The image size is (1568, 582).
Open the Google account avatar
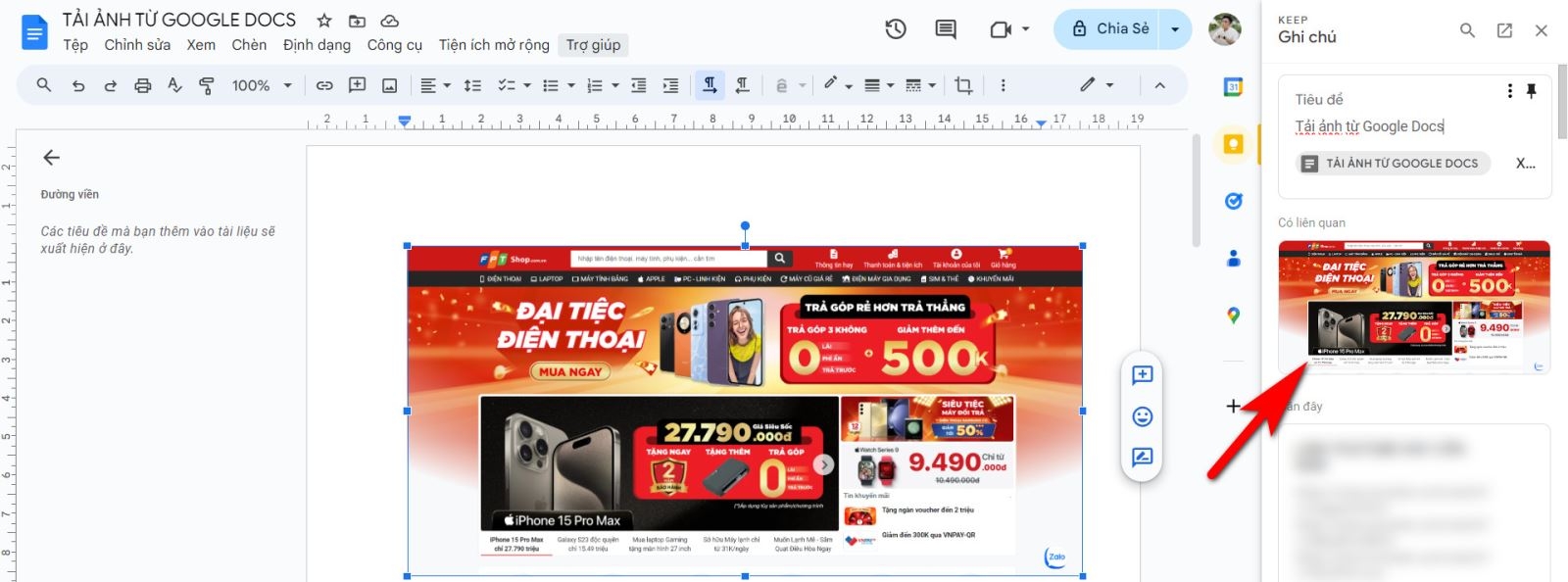[x=1224, y=29]
